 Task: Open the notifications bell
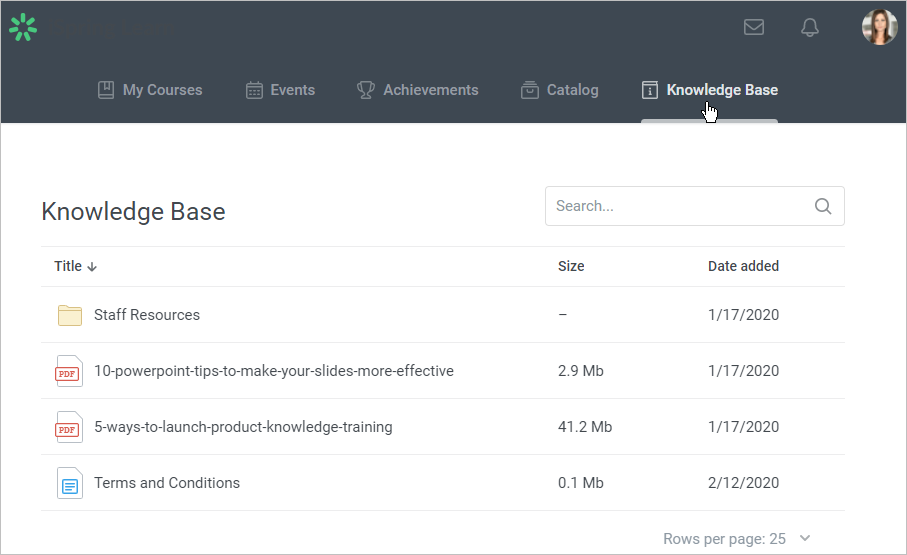point(810,28)
